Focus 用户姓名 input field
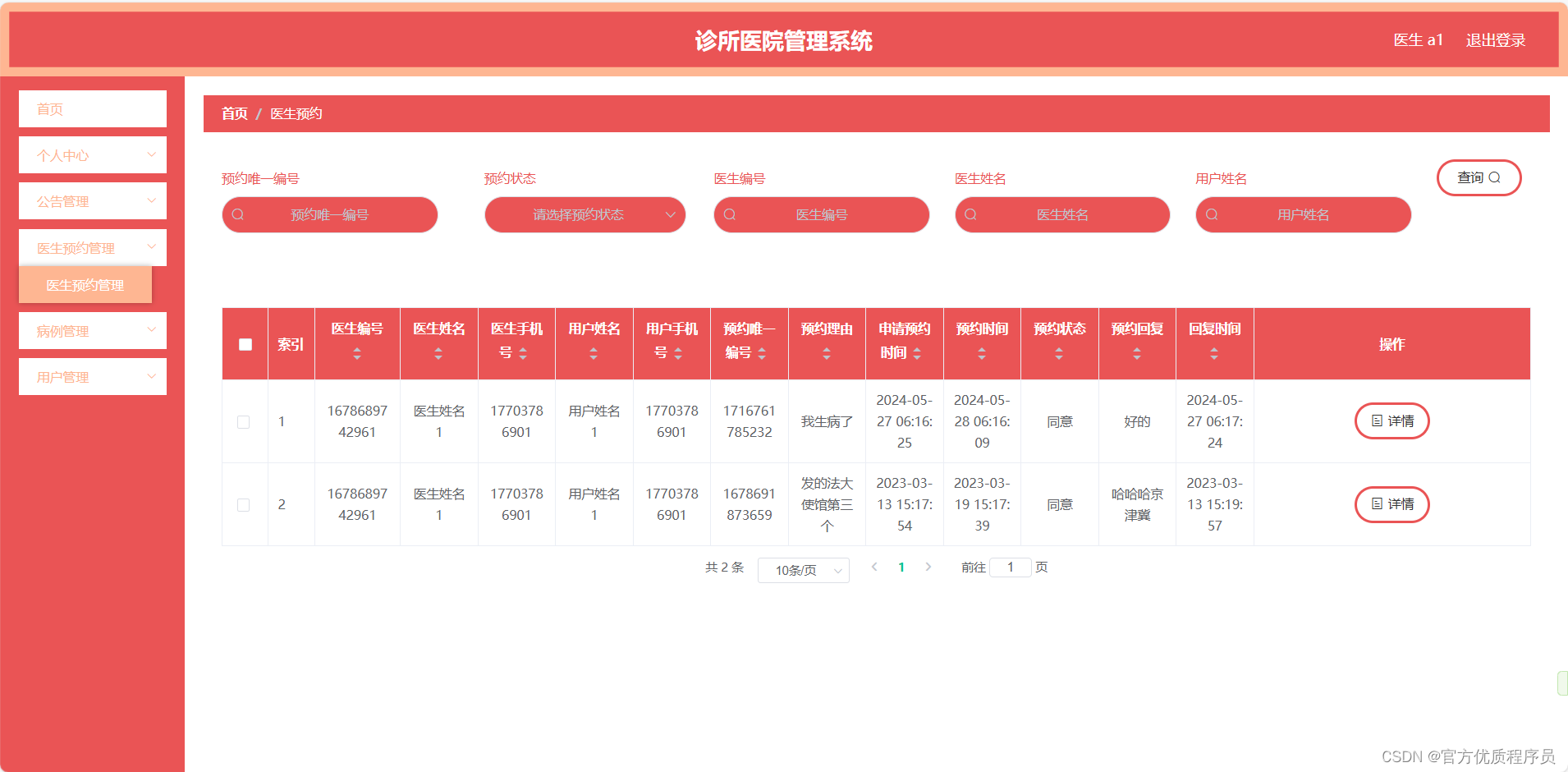The height and width of the screenshot is (772, 1568). point(1304,214)
